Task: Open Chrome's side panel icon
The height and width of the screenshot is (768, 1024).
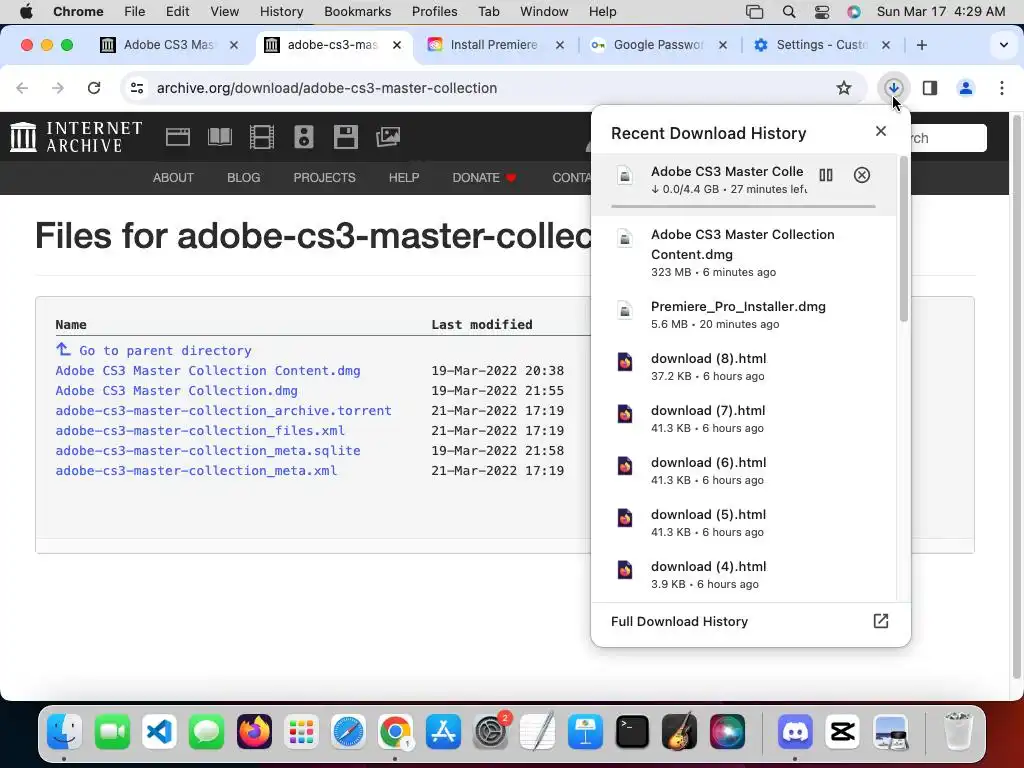Action: click(929, 88)
